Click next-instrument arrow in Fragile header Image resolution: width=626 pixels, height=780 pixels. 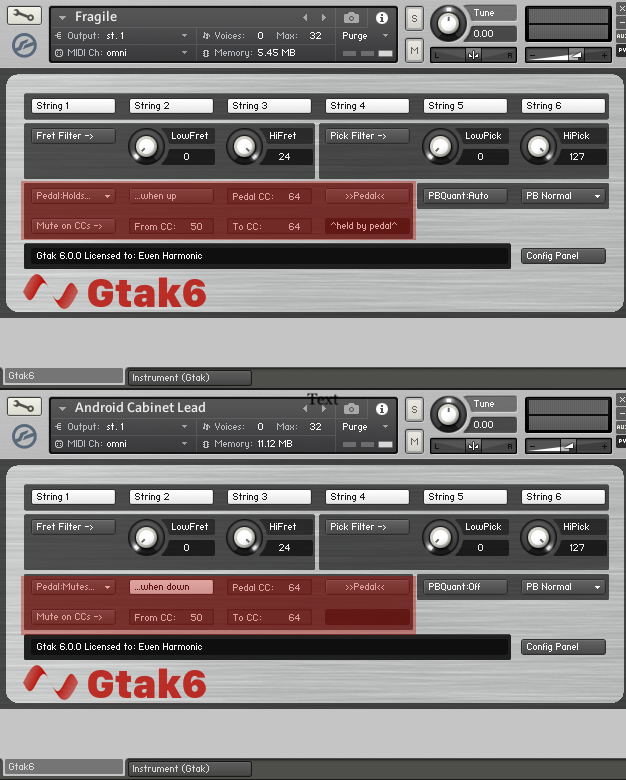323,18
